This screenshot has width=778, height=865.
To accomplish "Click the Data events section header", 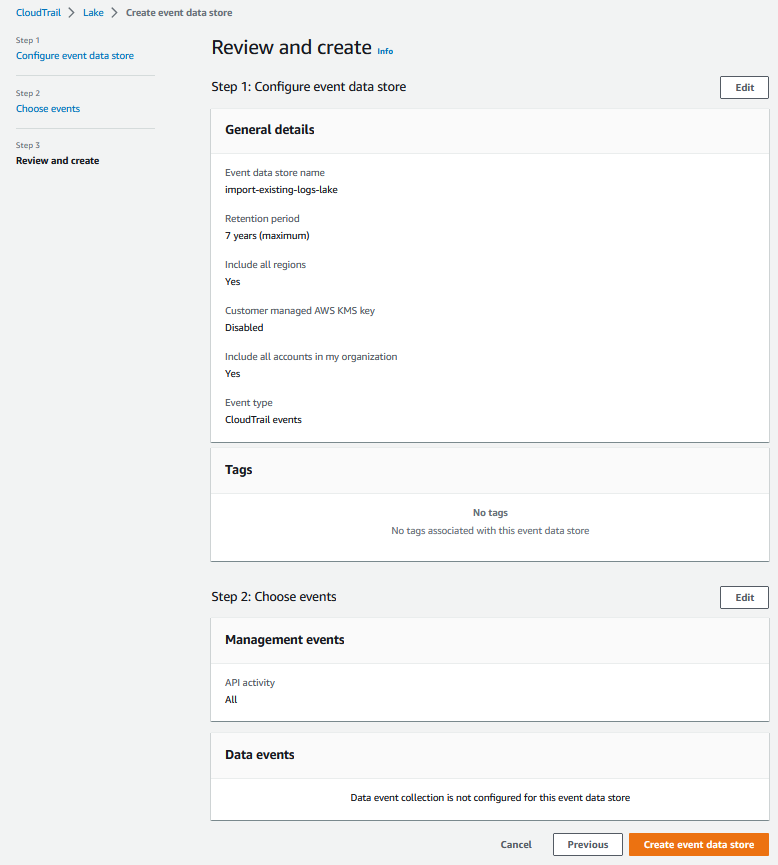I will (258, 754).
